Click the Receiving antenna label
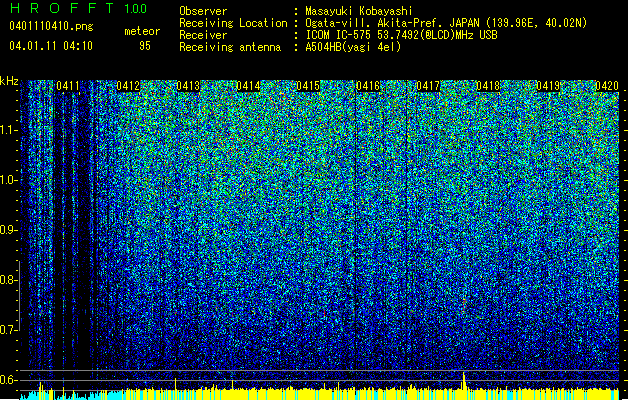The height and width of the screenshot is (400, 629). 230,47
